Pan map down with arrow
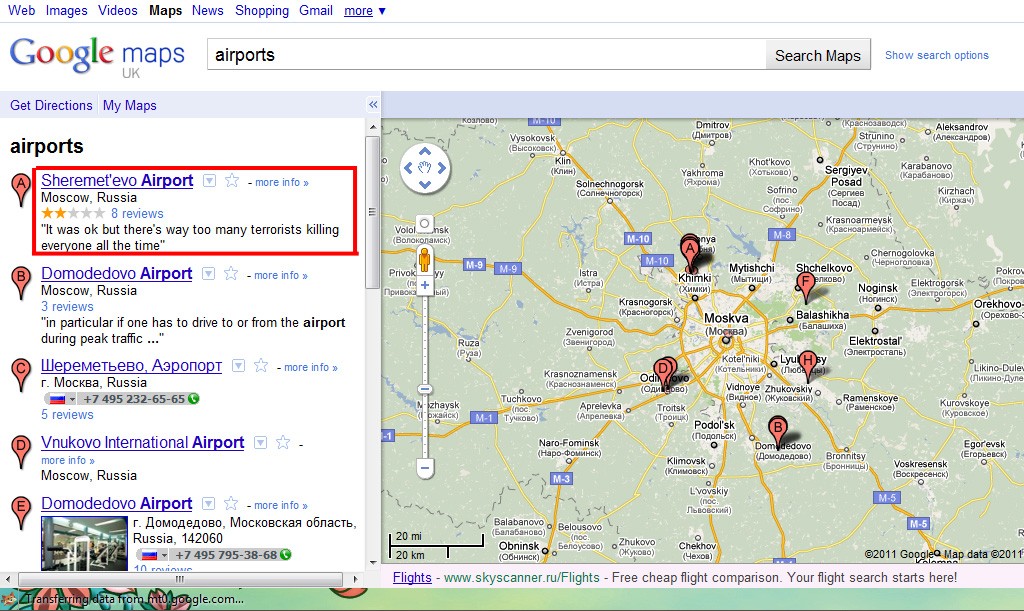The image size is (1024, 611). tap(424, 185)
